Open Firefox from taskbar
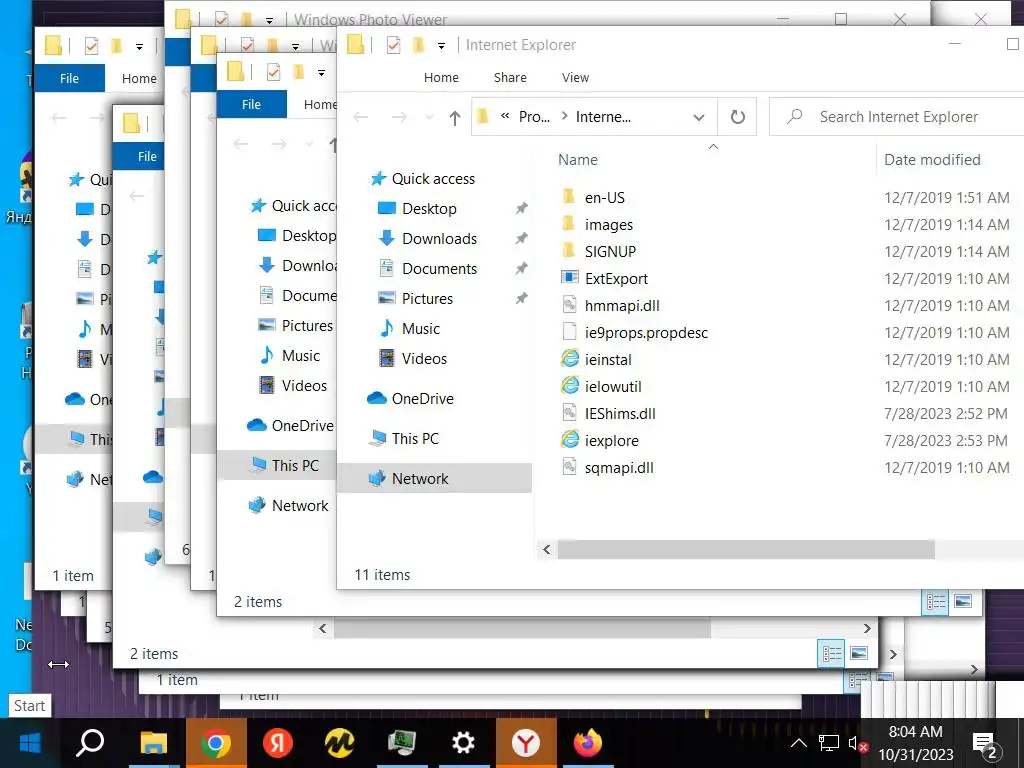Image resolution: width=1024 pixels, height=768 pixels. coord(587,743)
